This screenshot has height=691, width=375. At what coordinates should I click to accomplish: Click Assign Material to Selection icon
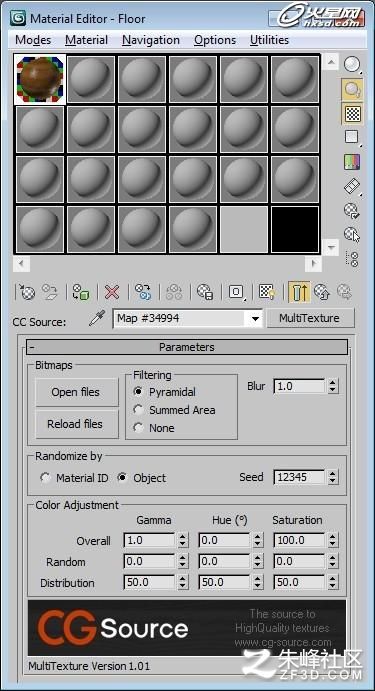point(81,292)
